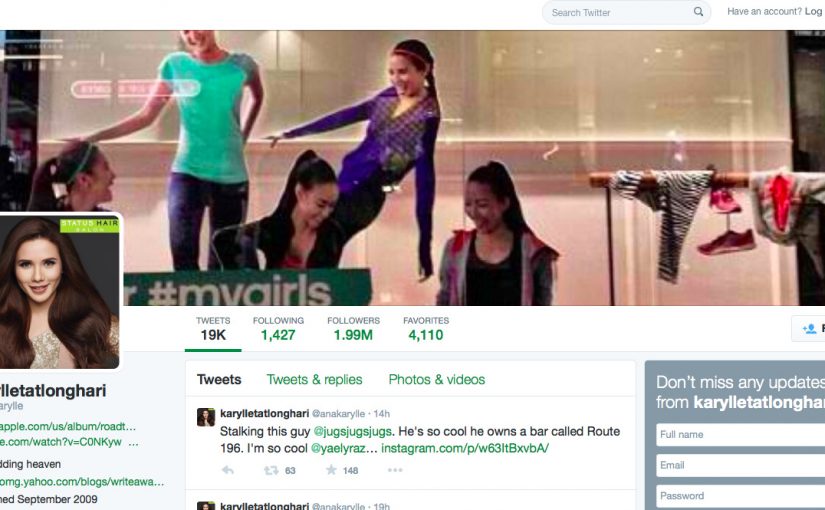Open the 14h tweet timestamp

[381, 414]
